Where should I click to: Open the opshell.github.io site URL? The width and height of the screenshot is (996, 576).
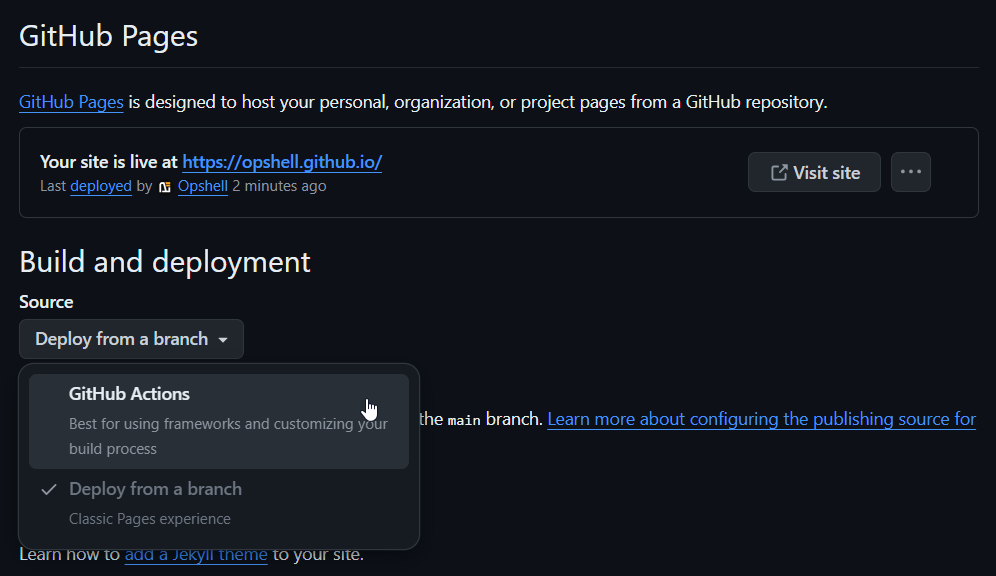point(282,162)
